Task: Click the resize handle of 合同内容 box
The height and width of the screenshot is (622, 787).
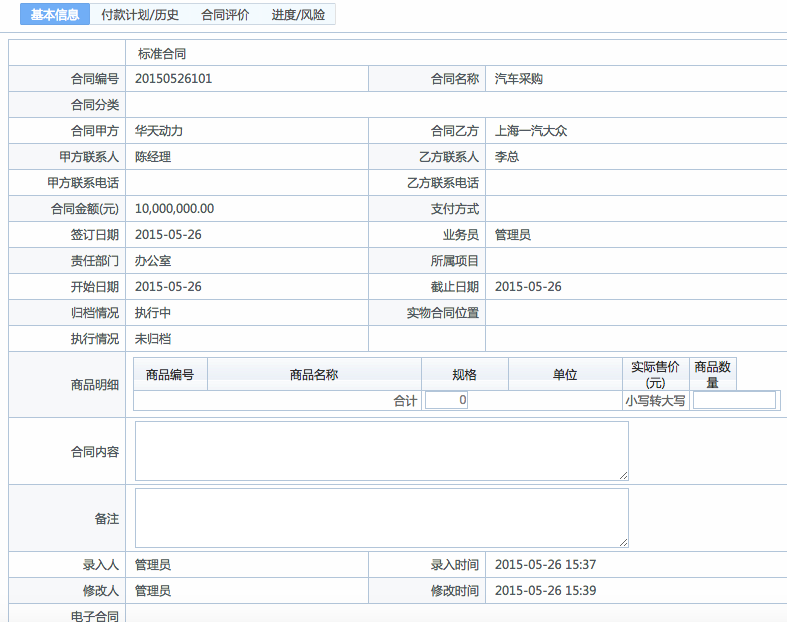Action: [624, 476]
